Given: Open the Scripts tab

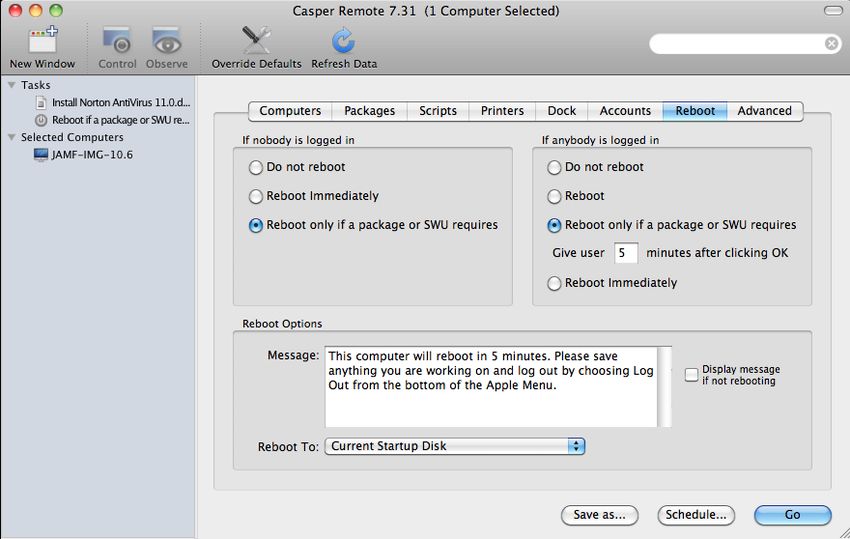Looking at the screenshot, I should (438, 111).
